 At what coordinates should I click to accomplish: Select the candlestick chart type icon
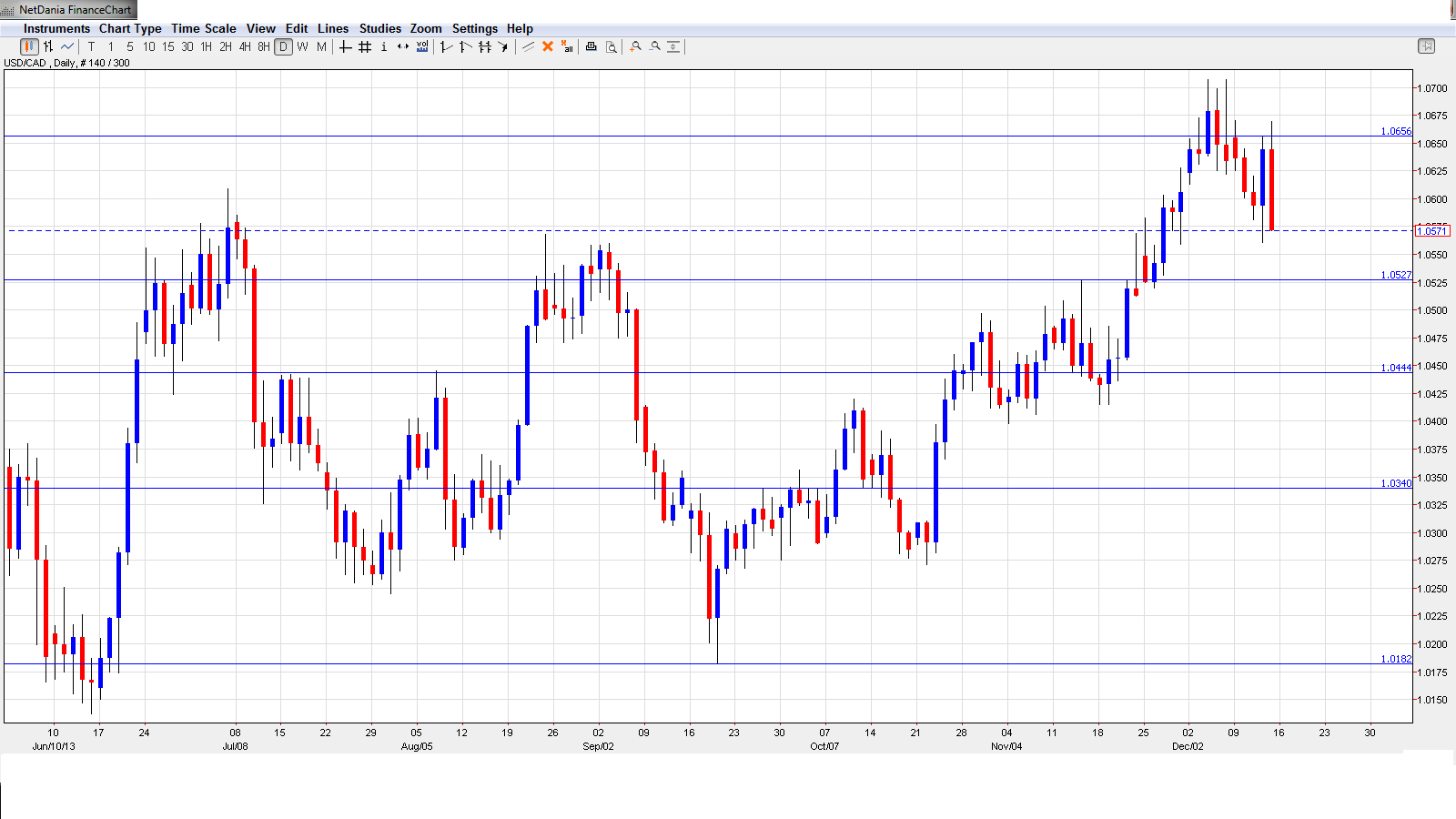pyautogui.click(x=29, y=46)
